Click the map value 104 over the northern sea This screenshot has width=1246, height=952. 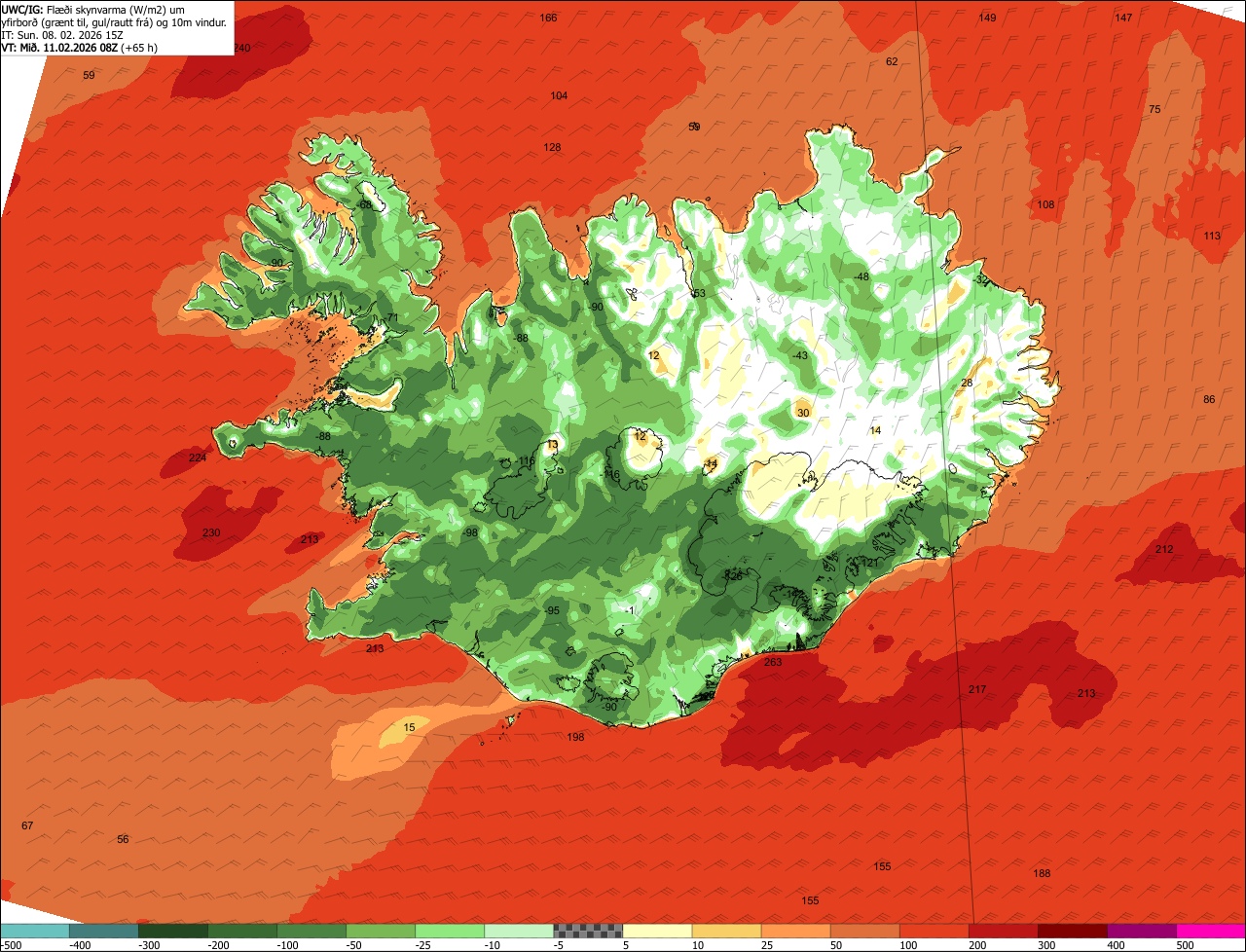tap(559, 95)
